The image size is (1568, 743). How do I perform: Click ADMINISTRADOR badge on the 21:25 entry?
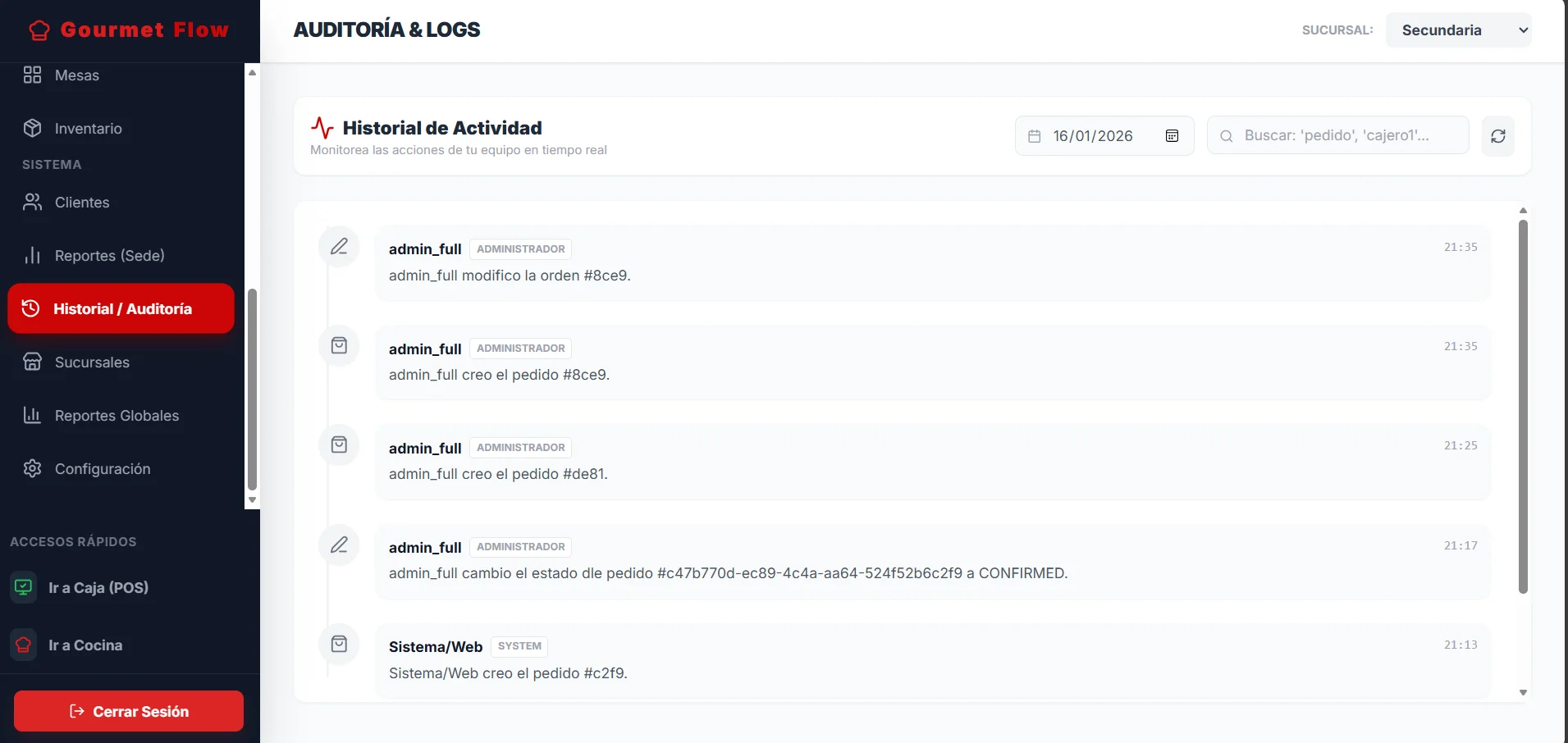click(x=521, y=448)
